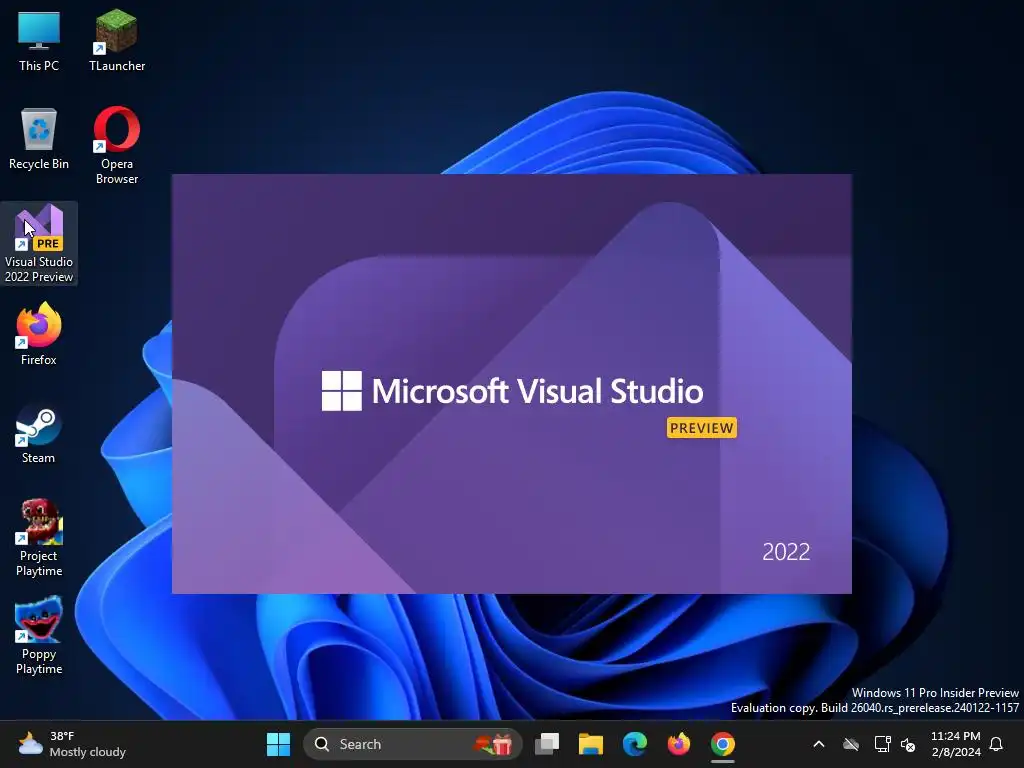
Task: Open Task View from the taskbar
Action: click(x=547, y=744)
